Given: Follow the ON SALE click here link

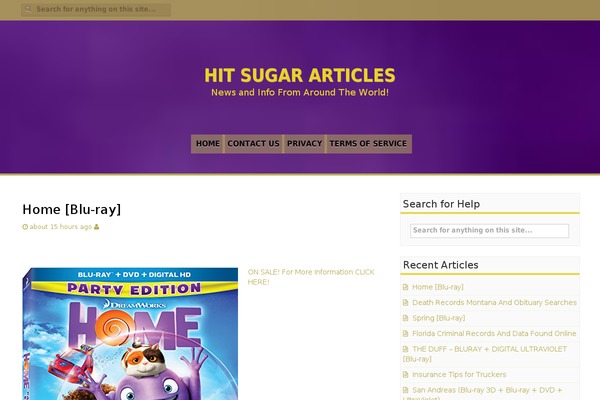Looking at the screenshot, I should (x=311, y=277).
